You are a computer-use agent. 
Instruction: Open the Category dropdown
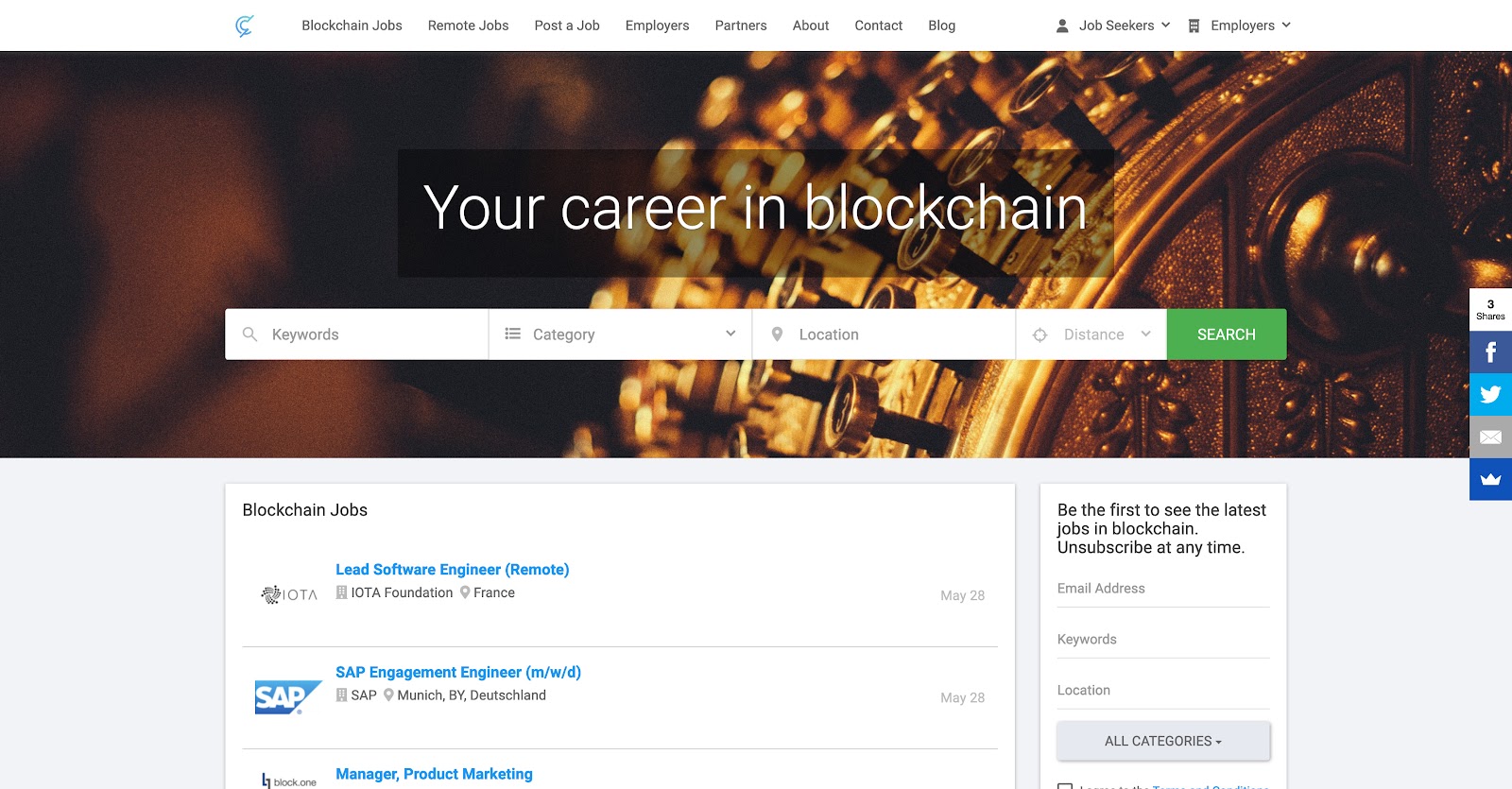pyautogui.click(x=620, y=334)
